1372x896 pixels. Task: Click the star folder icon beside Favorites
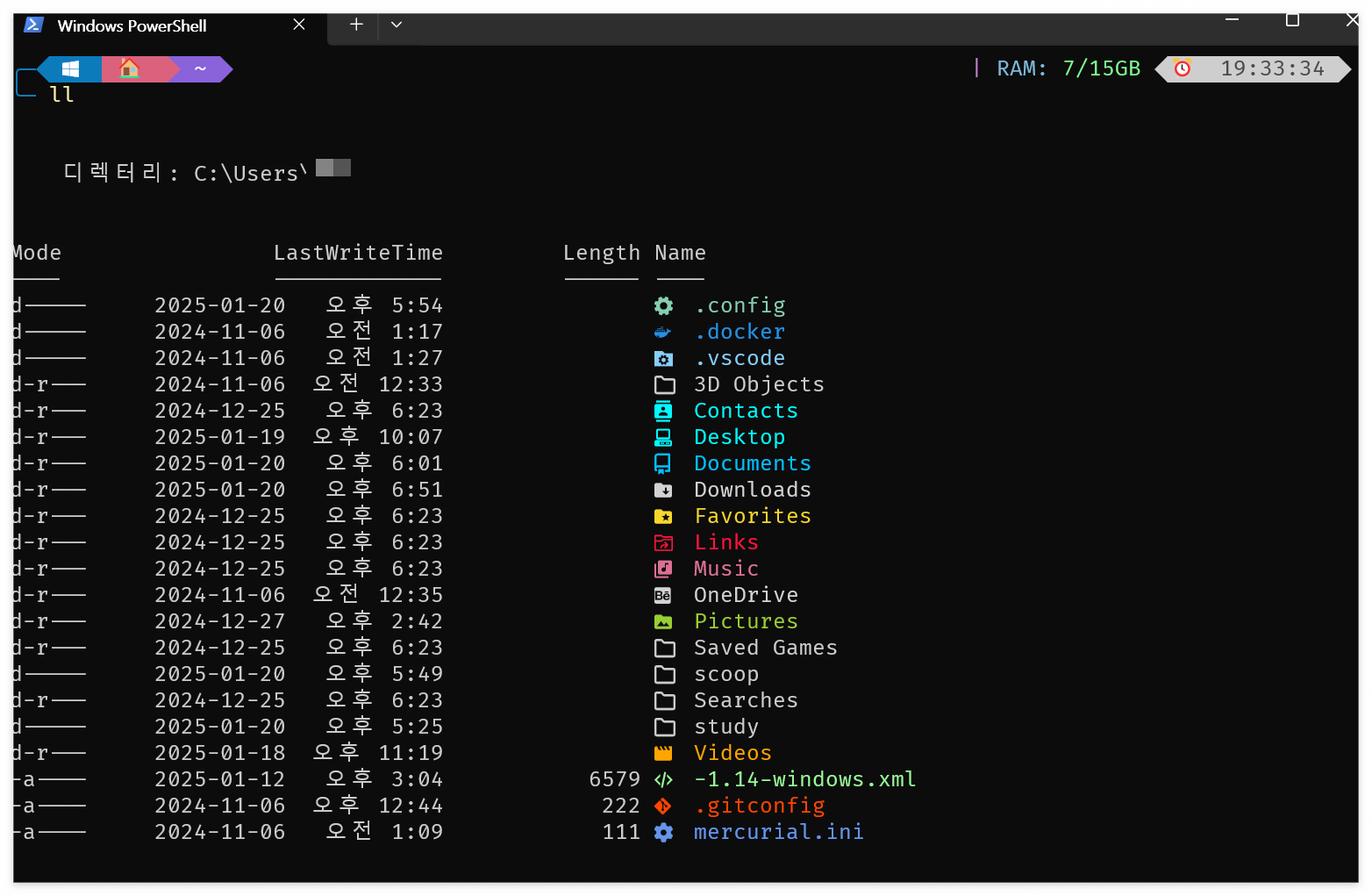(664, 517)
